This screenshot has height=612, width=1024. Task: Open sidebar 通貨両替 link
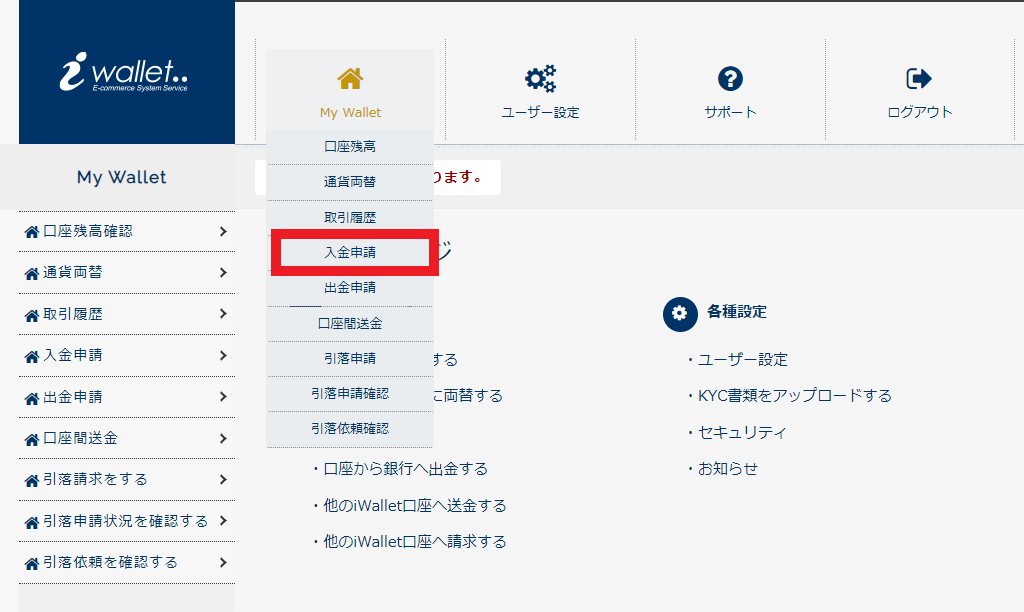[x=72, y=272]
